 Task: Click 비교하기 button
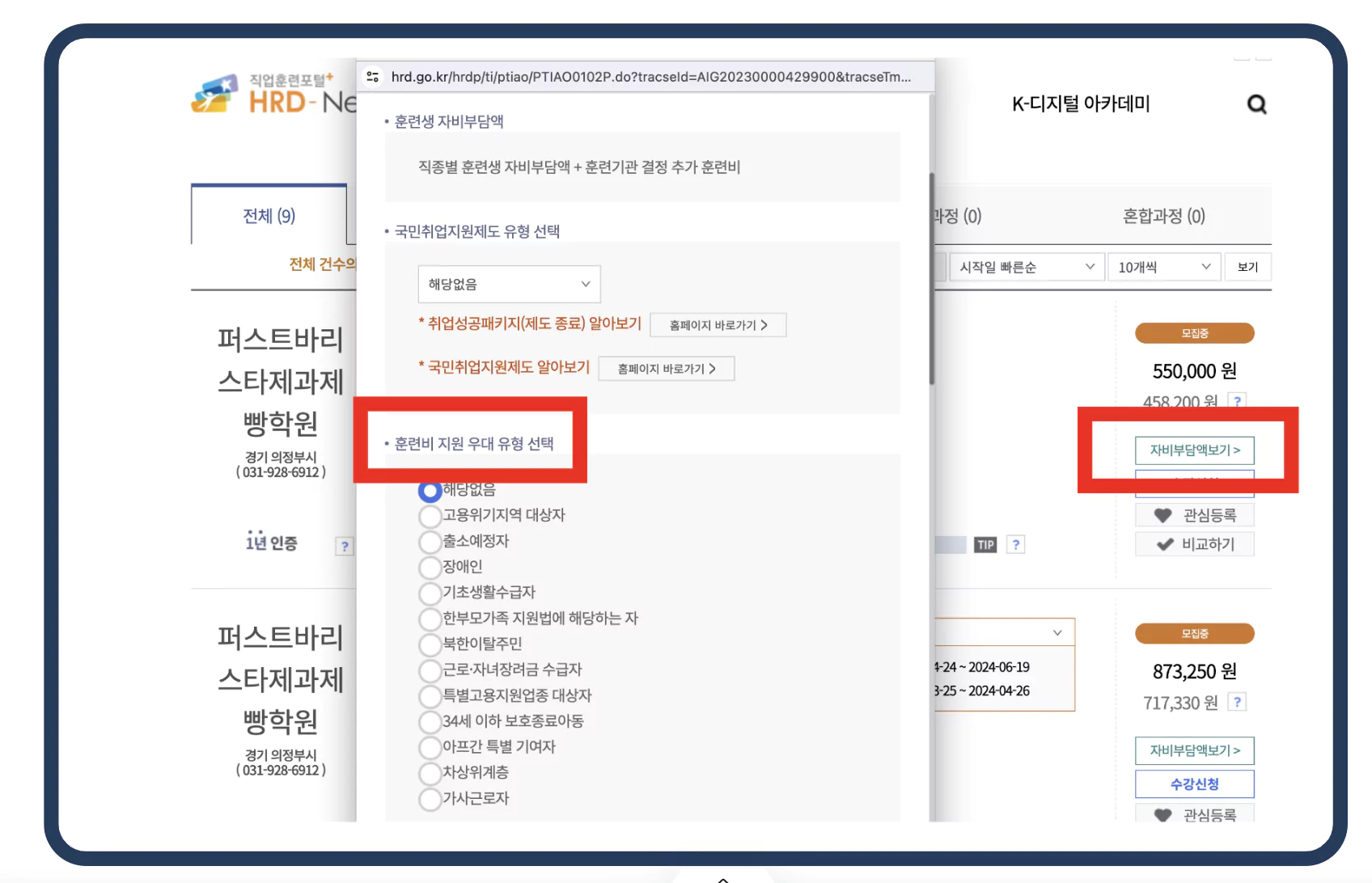pyautogui.click(x=1195, y=544)
